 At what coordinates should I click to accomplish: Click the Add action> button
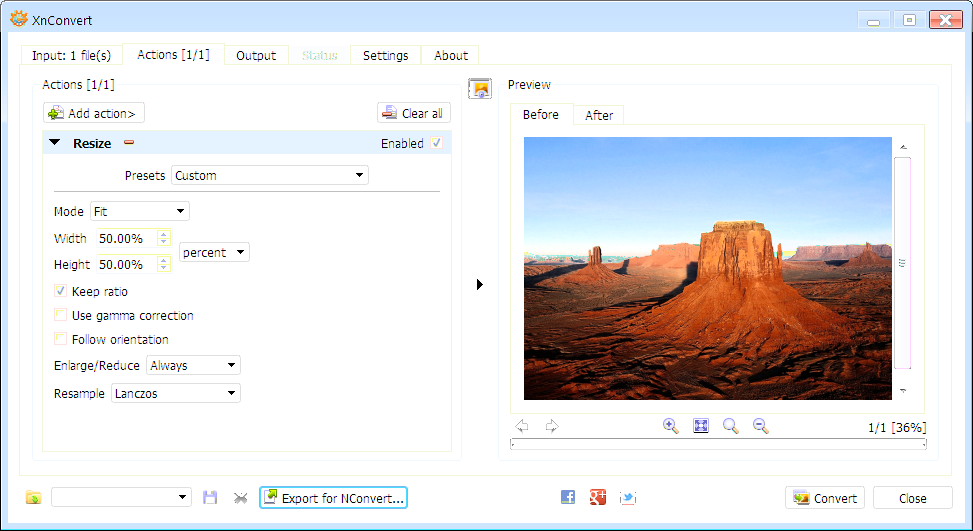click(x=94, y=113)
